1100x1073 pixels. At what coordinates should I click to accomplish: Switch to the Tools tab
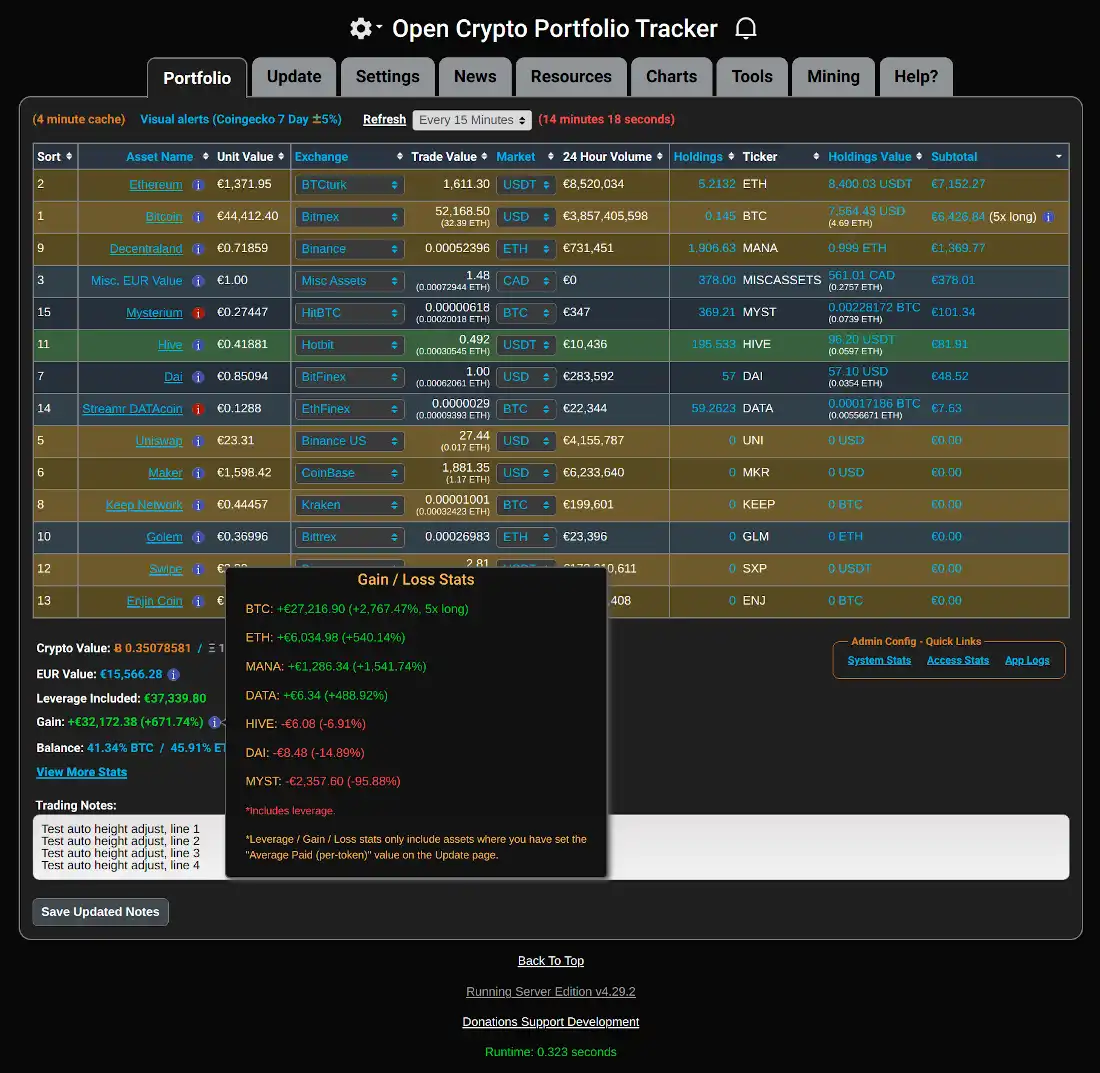[x=752, y=76]
